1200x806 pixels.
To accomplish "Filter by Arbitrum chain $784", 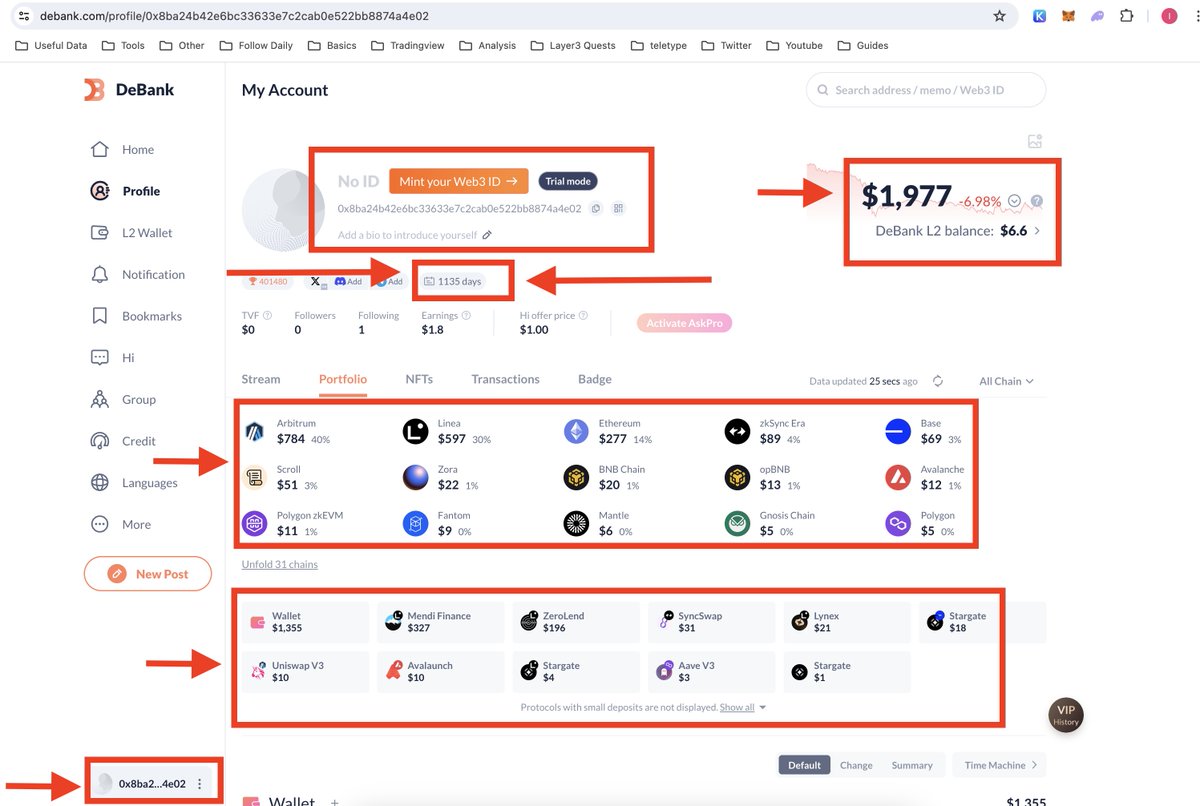I will [288, 432].
